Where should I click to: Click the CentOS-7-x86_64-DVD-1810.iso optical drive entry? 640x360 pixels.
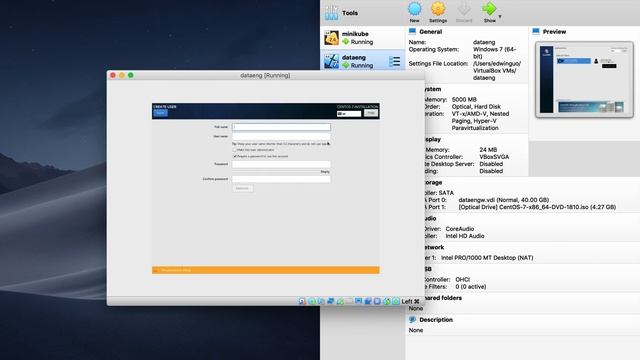coord(537,207)
